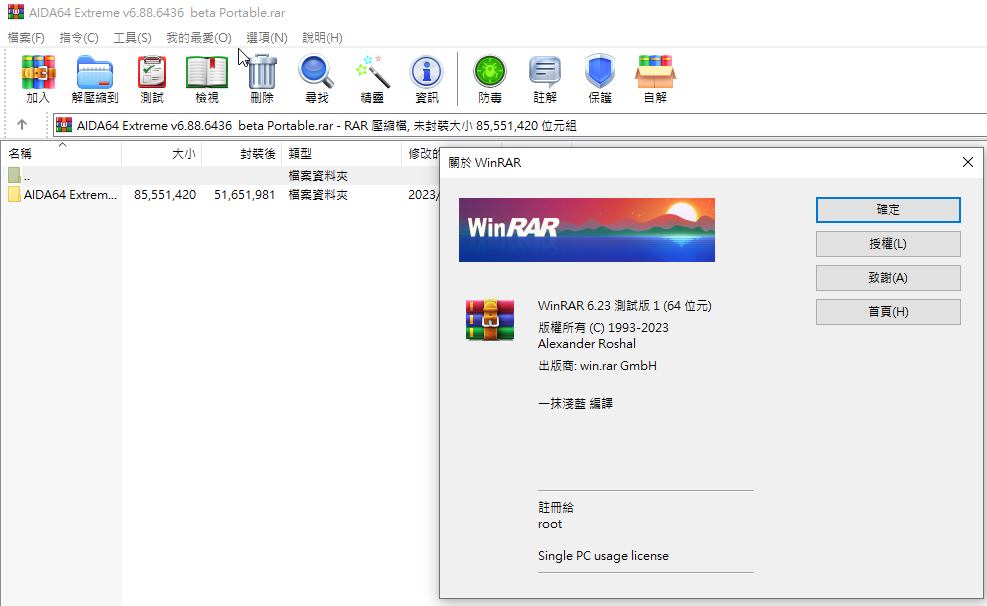Open the 我的最愛(O) menu

tap(199, 38)
